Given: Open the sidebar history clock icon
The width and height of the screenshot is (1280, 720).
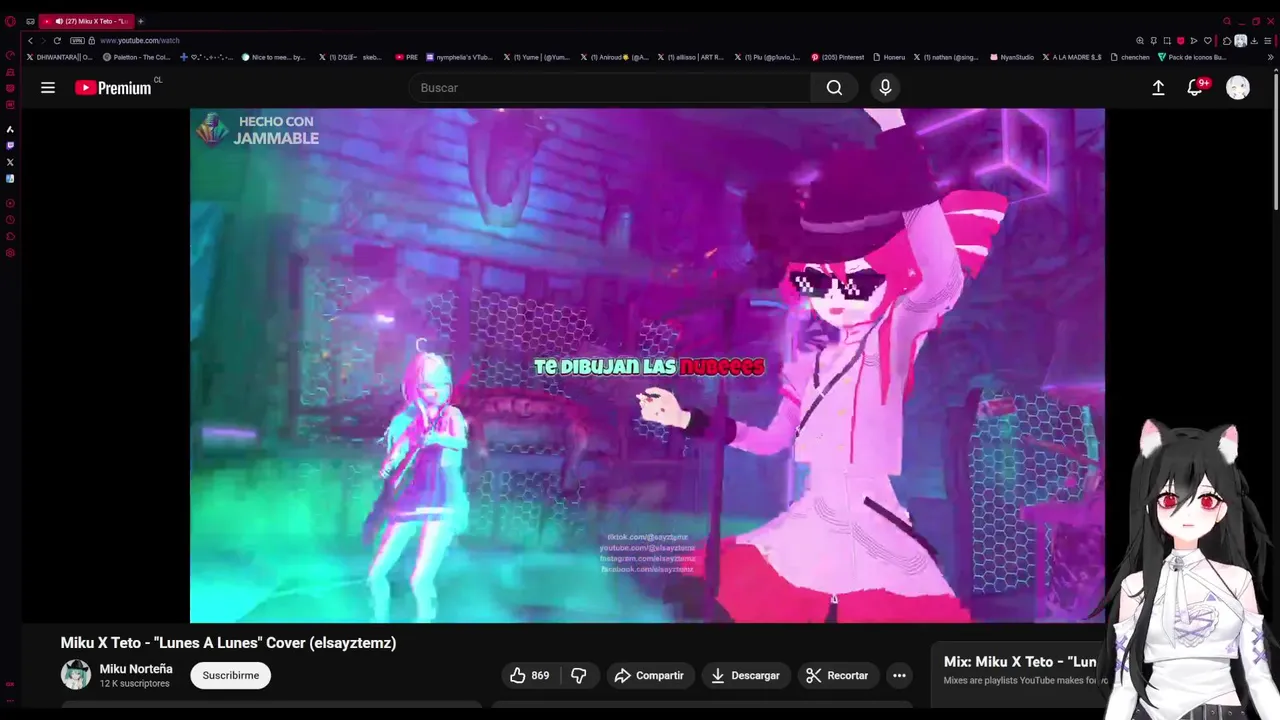Looking at the screenshot, I should [x=10, y=220].
